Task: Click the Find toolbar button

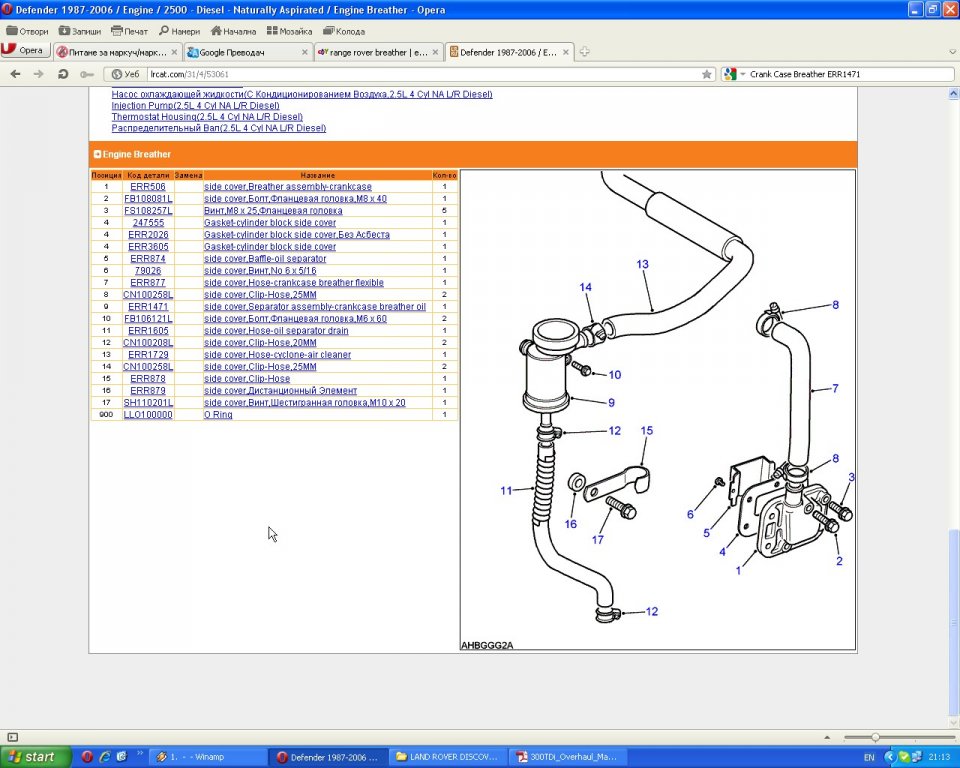Action: click(179, 31)
